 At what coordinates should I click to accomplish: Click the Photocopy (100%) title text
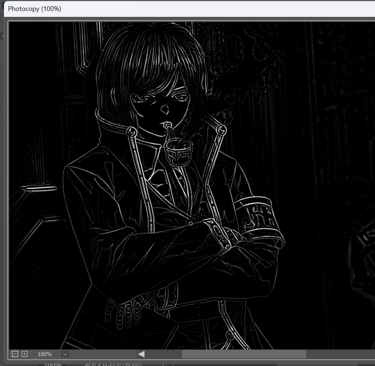click(35, 9)
